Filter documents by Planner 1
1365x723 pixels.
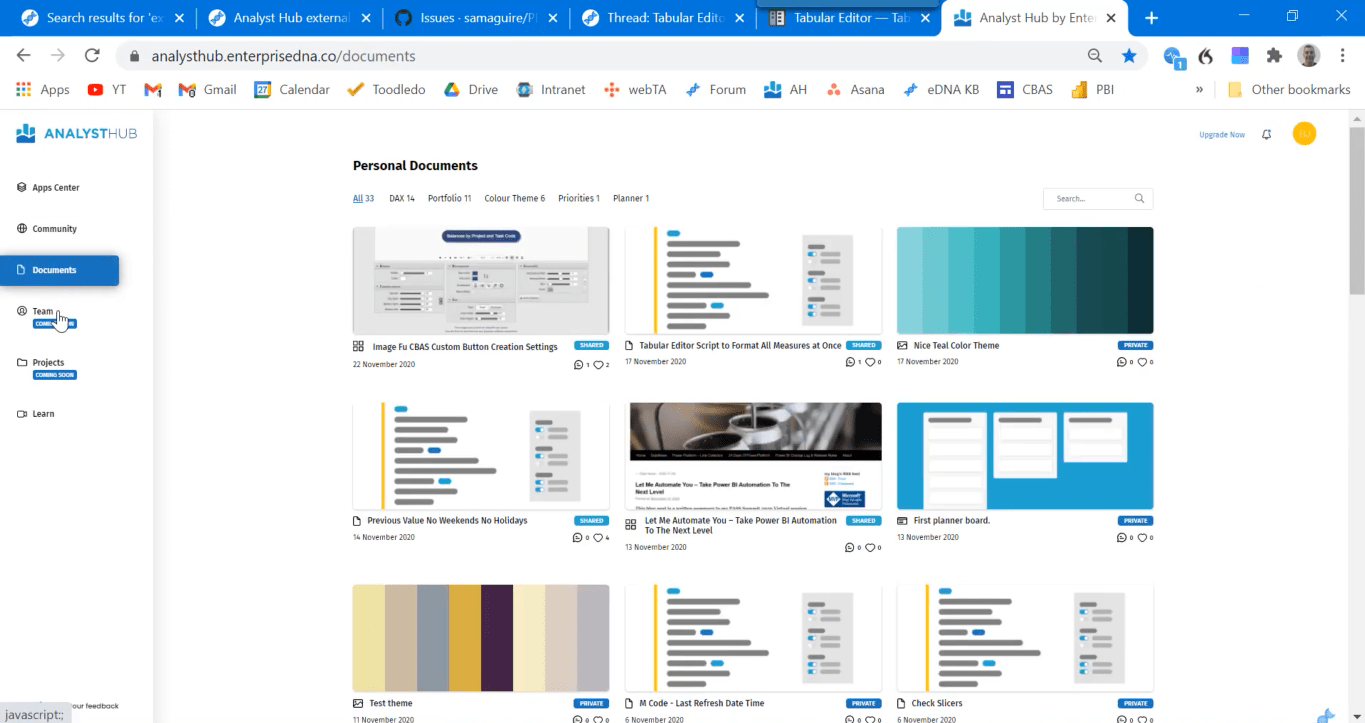tap(631, 198)
